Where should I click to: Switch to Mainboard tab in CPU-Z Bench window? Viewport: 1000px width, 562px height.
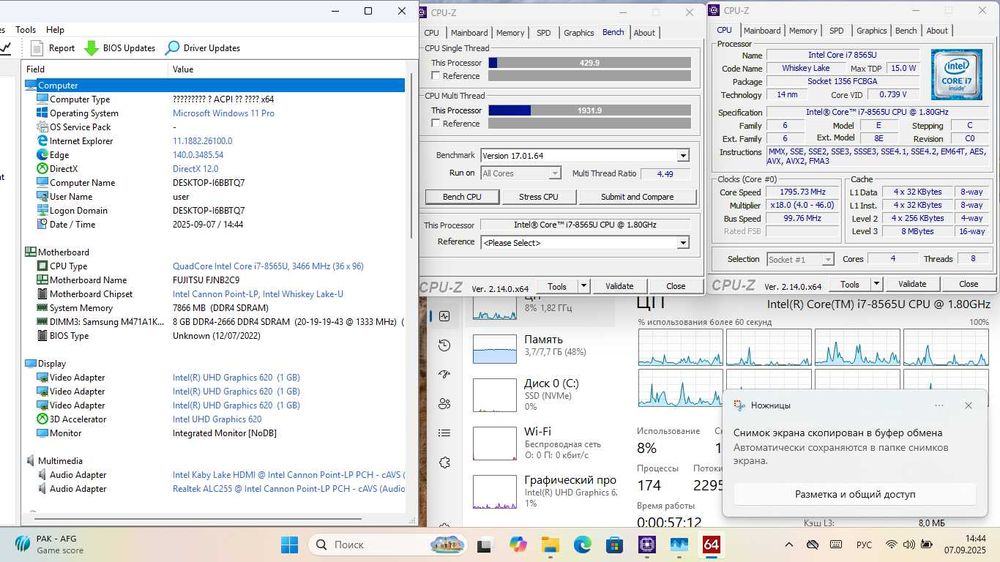click(469, 33)
